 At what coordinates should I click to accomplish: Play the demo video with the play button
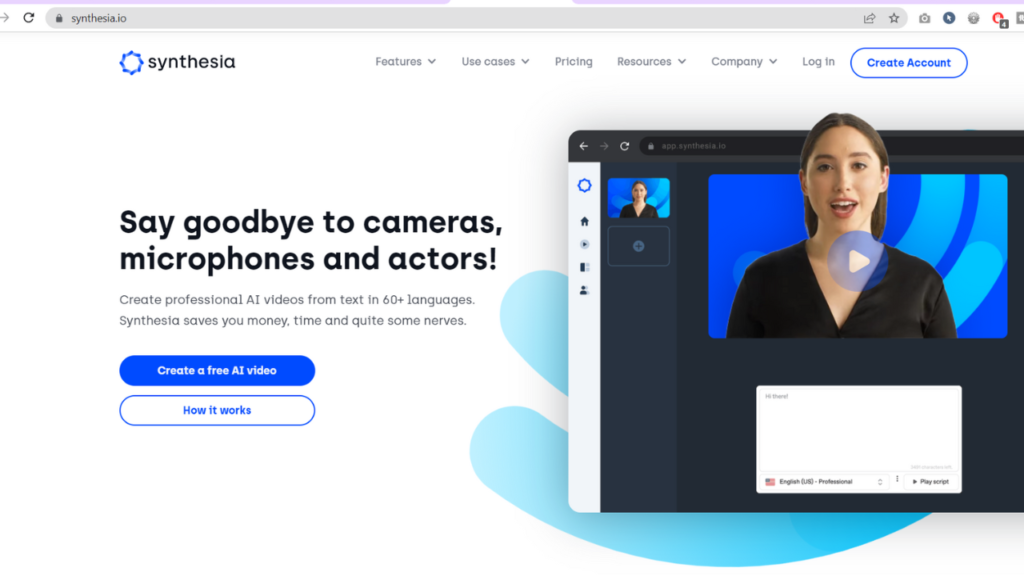click(857, 261)
